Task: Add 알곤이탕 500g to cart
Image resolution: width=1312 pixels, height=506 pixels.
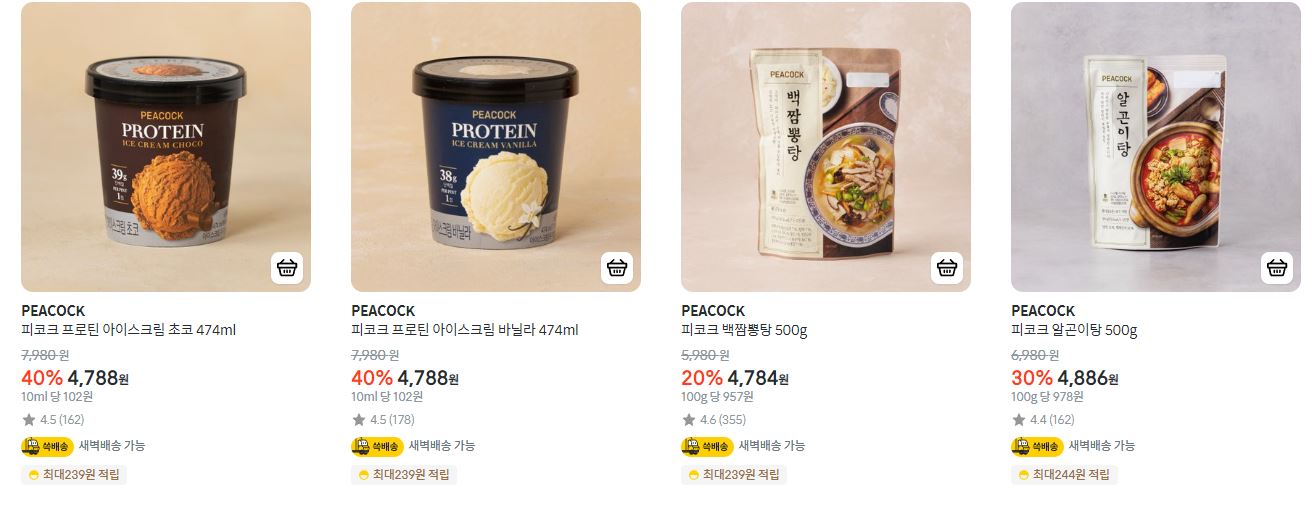Action: click(1277, 268)
